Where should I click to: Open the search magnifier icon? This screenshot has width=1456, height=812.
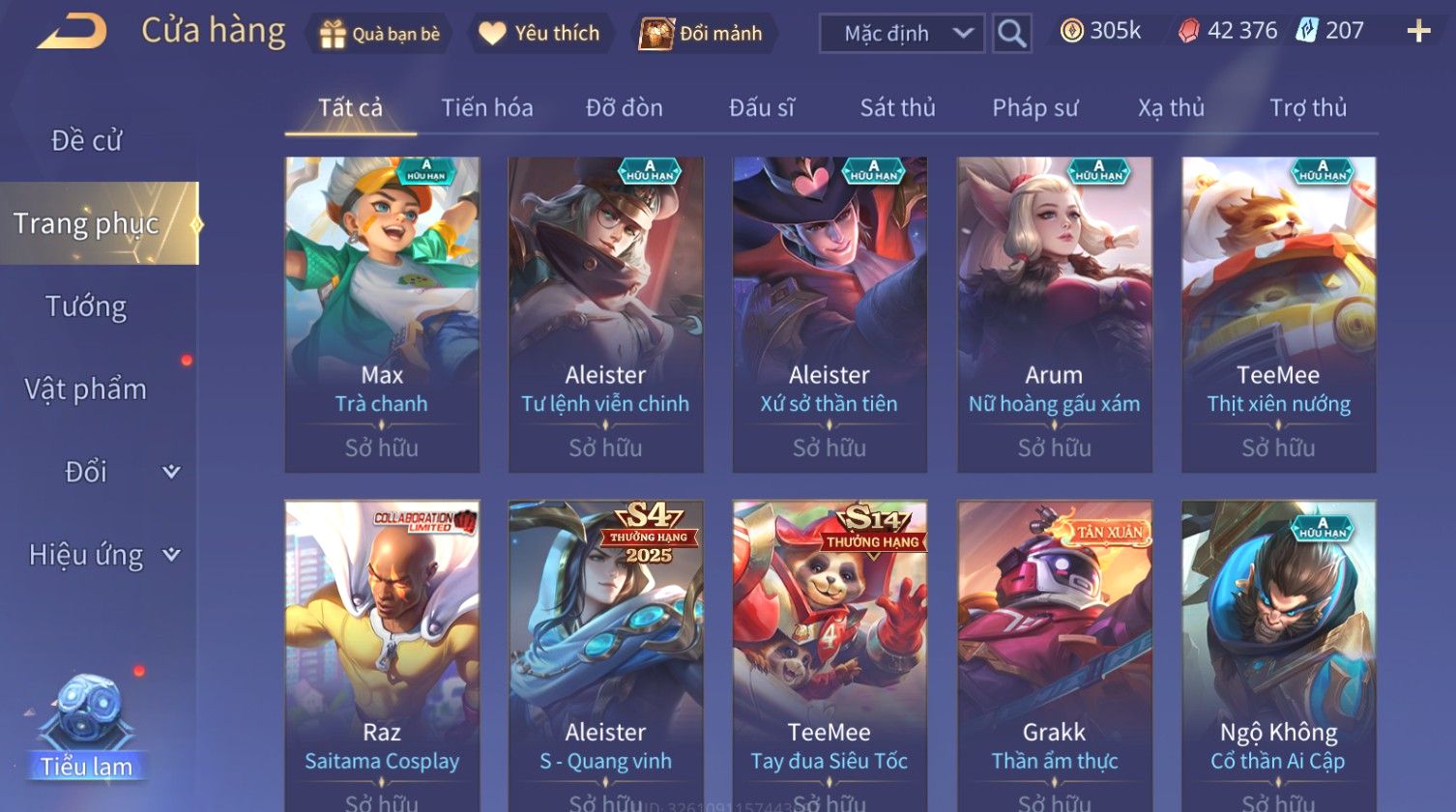coord(1011,34)
